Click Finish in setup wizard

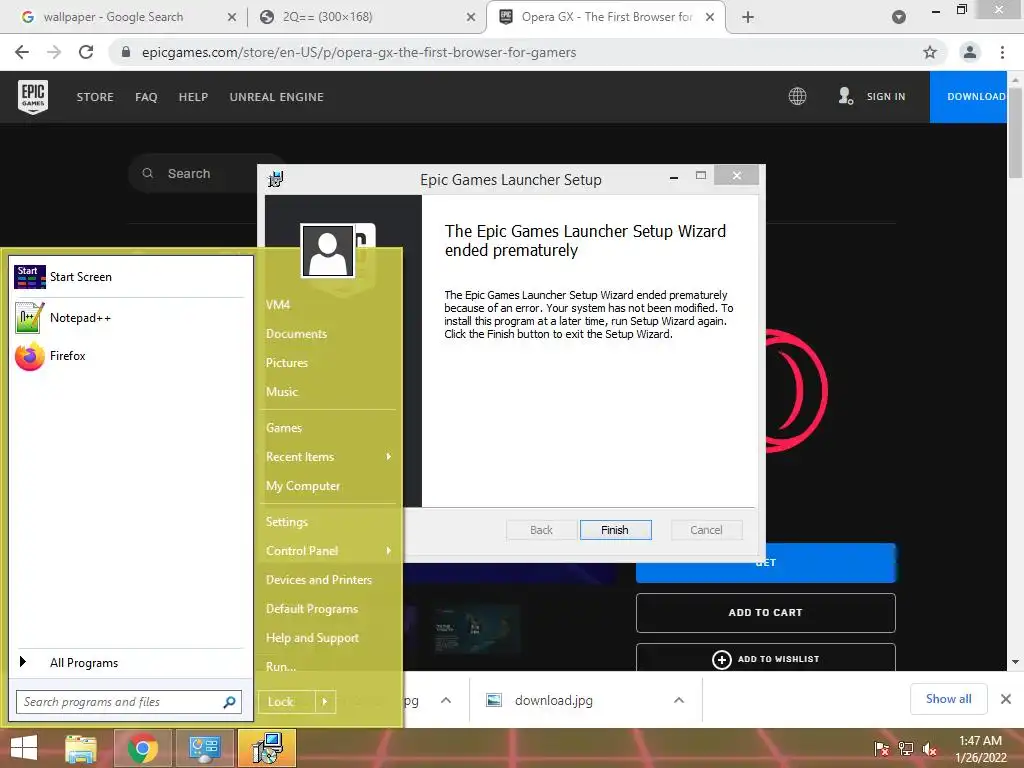coord(615,530)
